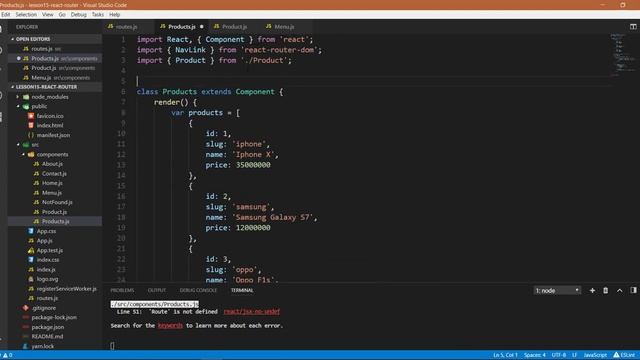This screenshot has width=640, height=360.
Task: Collapse the components folder
Action: pos(52,154)
